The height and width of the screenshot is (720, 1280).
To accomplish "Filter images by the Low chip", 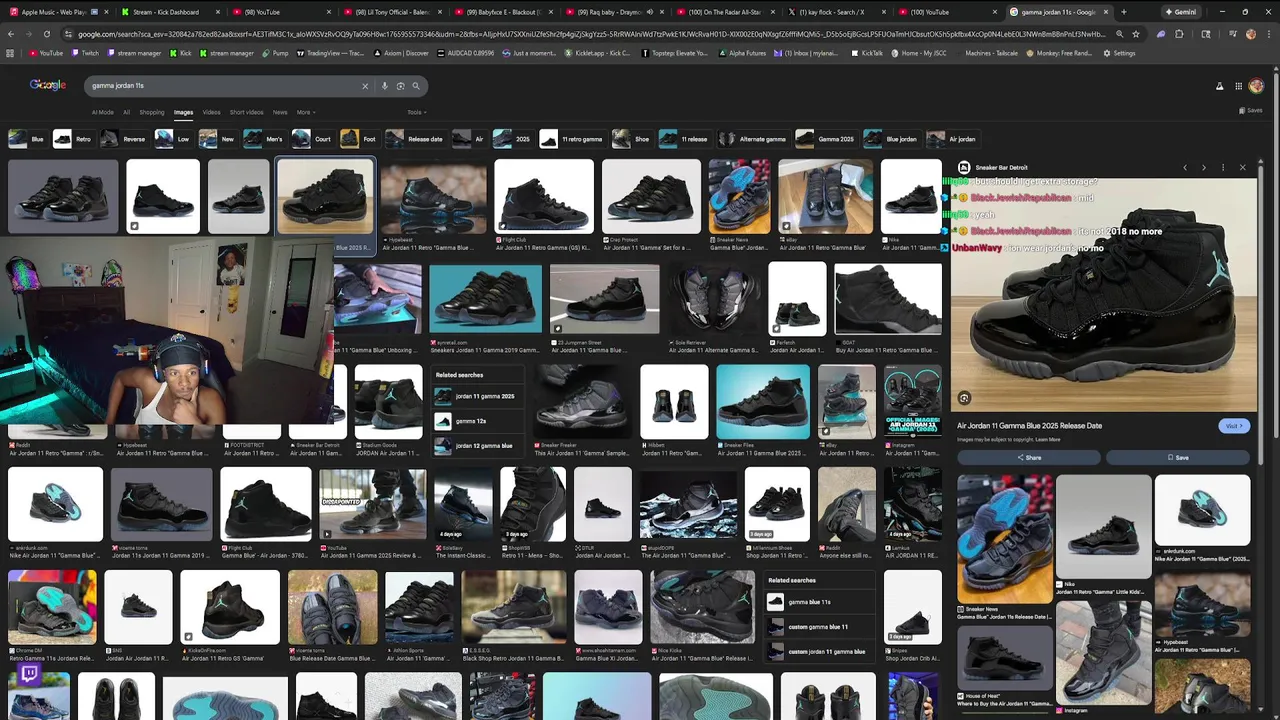I will [173, 139].
